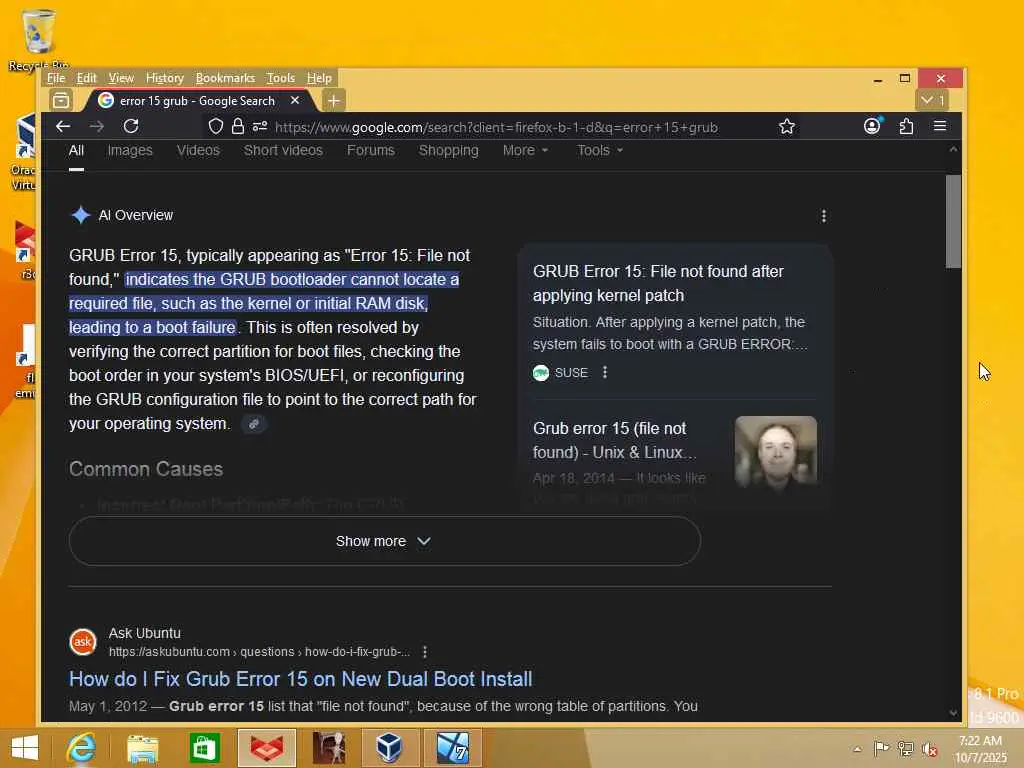Close the 'error 15 grub' tab
The width and height of the screenshot is (1024, 768).
click(295, 101)
